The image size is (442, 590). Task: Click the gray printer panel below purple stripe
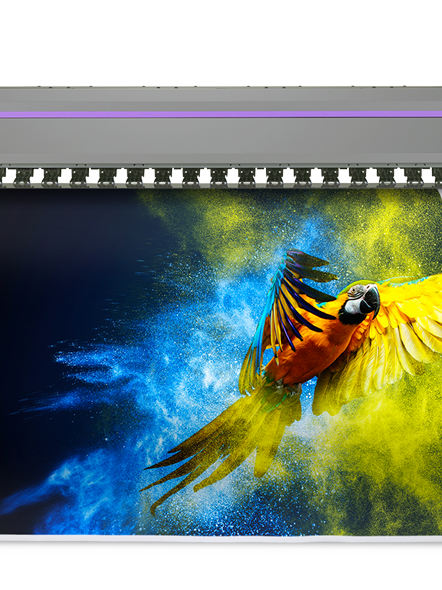tap(221, 140)
